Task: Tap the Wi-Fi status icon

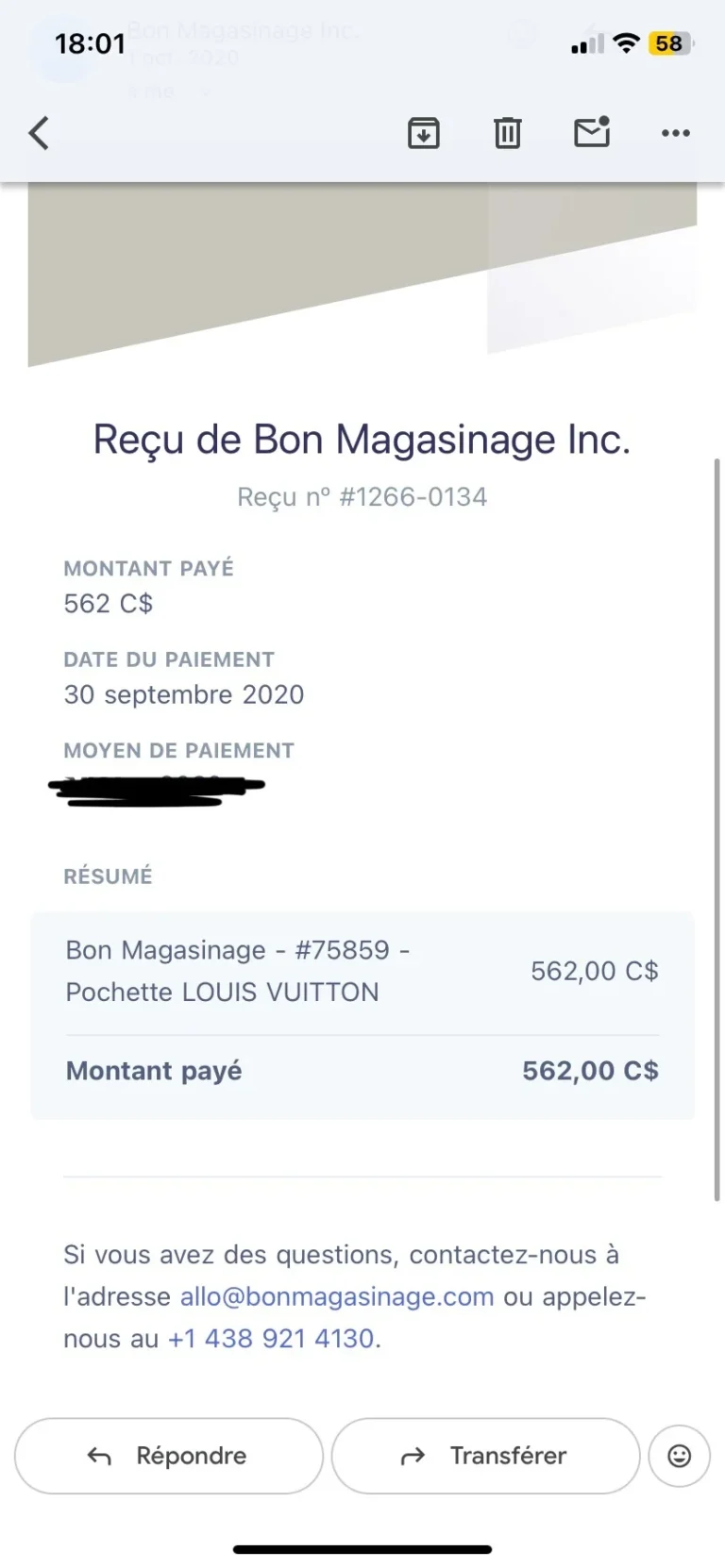Action: 625,42
